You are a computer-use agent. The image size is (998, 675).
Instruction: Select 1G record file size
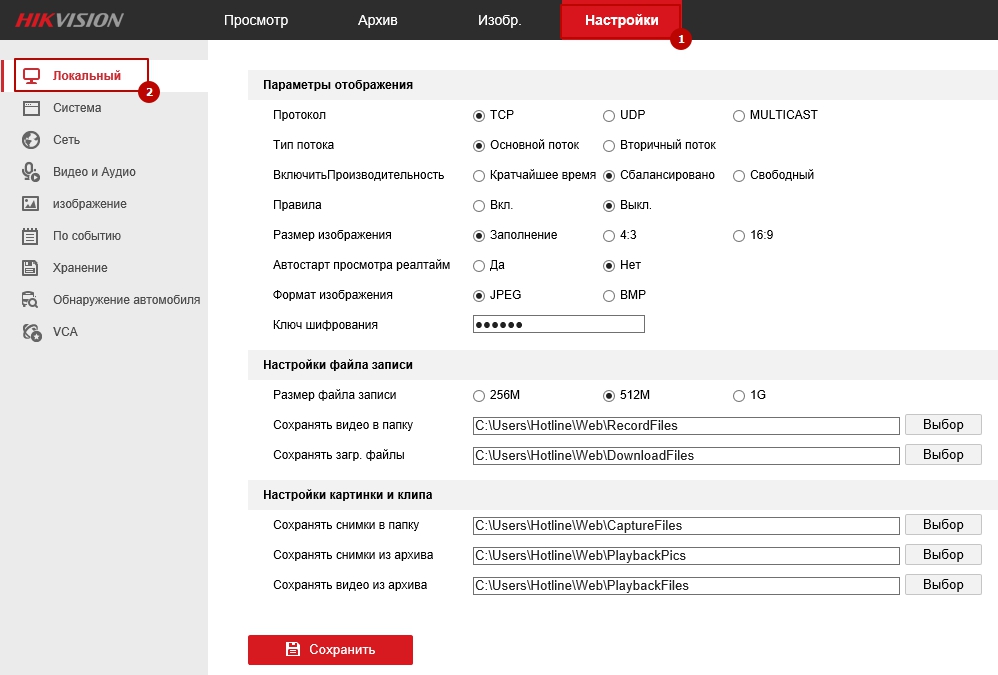pos(739,395)
